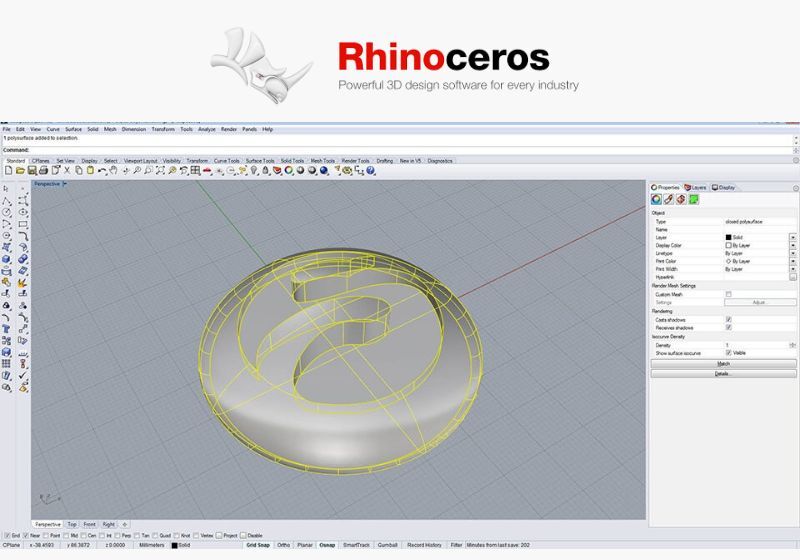This screenshot has height=560, width=800.
Task: Enable the Custom Mesh checkbox
Action: [729, 294]
